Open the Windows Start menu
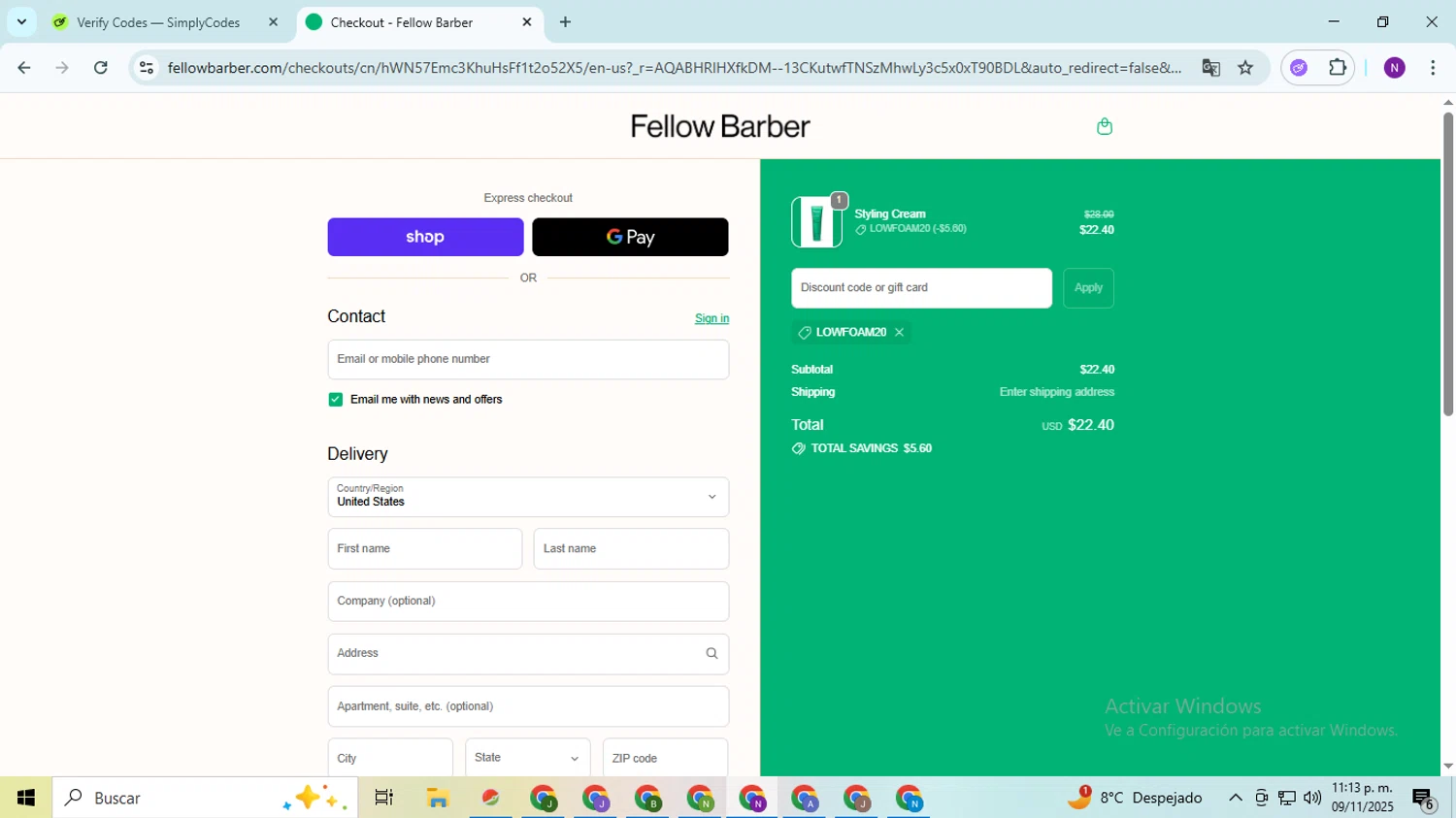 (x=26, y=798)
